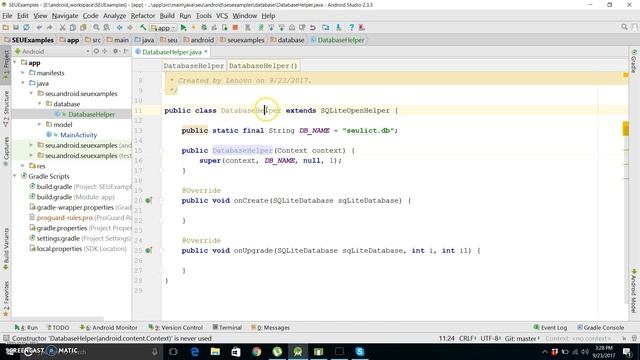Image resolution: width=640 pixels, height=360 pixels.
Task: Open the Gradle Console
Action: 600,327
